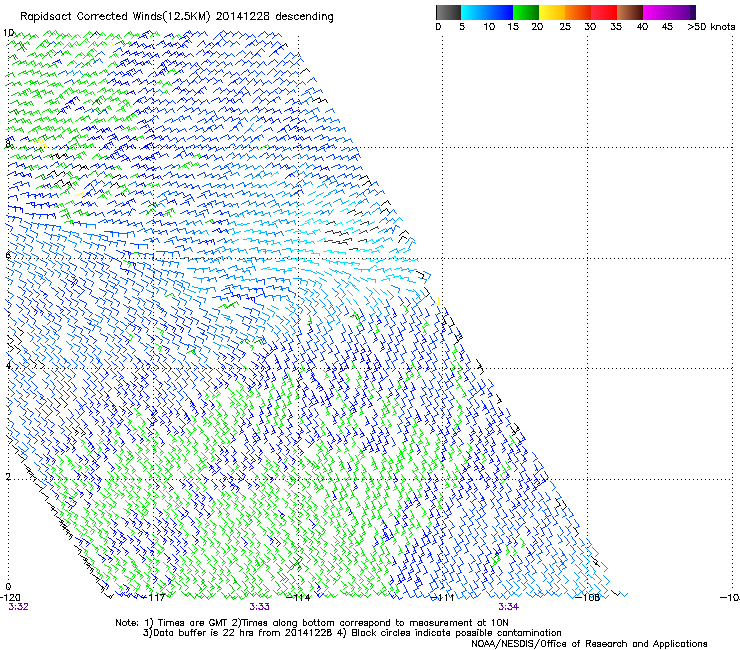Click the grid intersection at 6N, 114W
The image size is (740, 650).
pos(298,258)
